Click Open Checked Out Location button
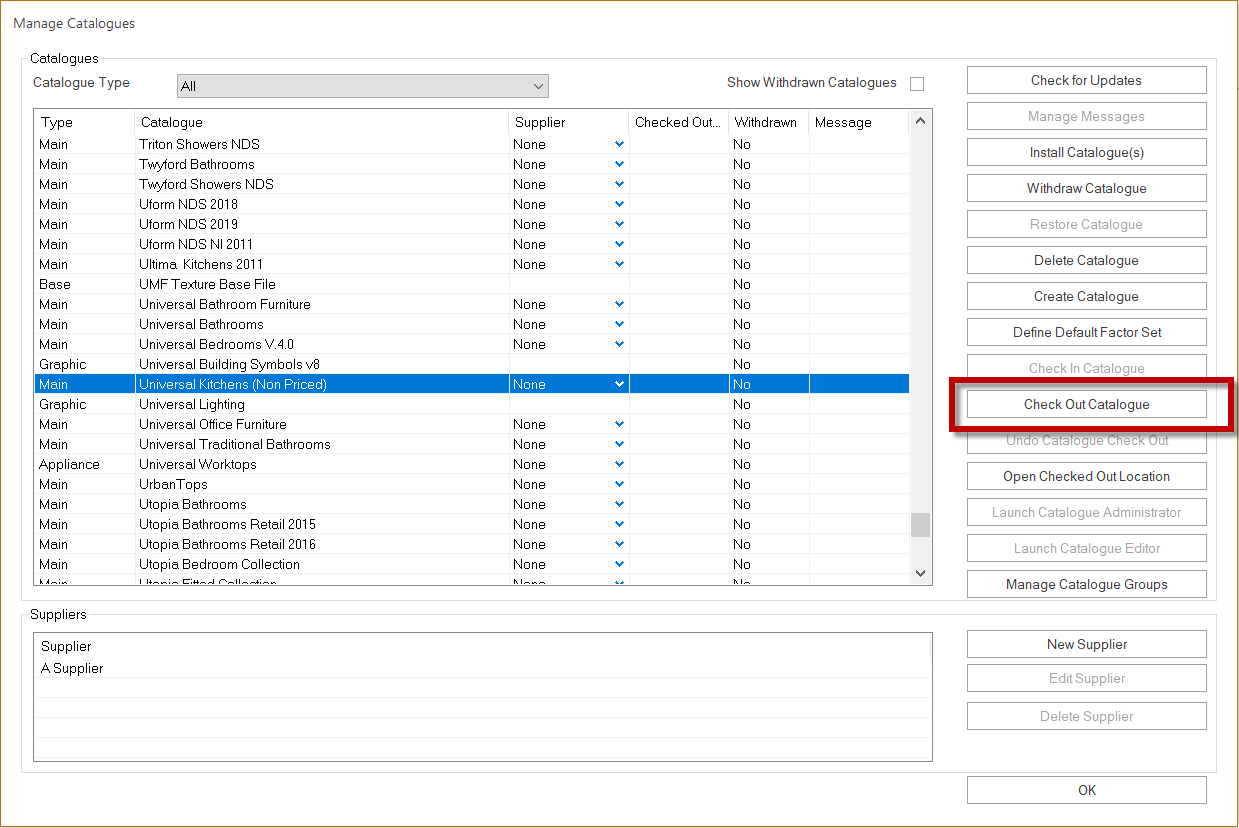Viewport: 1239px width, 828px height. (1086, 476)
